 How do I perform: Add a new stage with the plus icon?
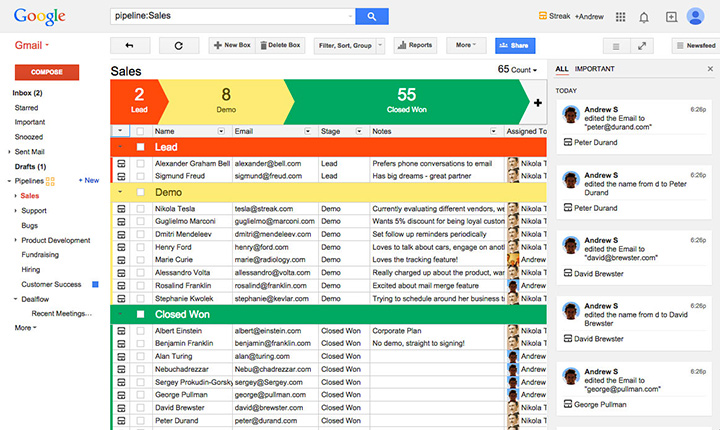click(x=538, y=102)
